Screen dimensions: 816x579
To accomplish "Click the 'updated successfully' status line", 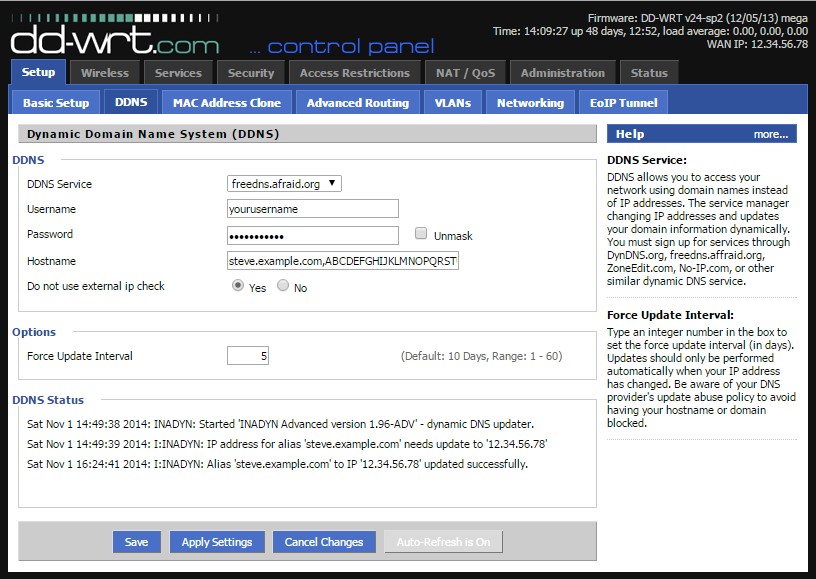I will pos(277,464).
